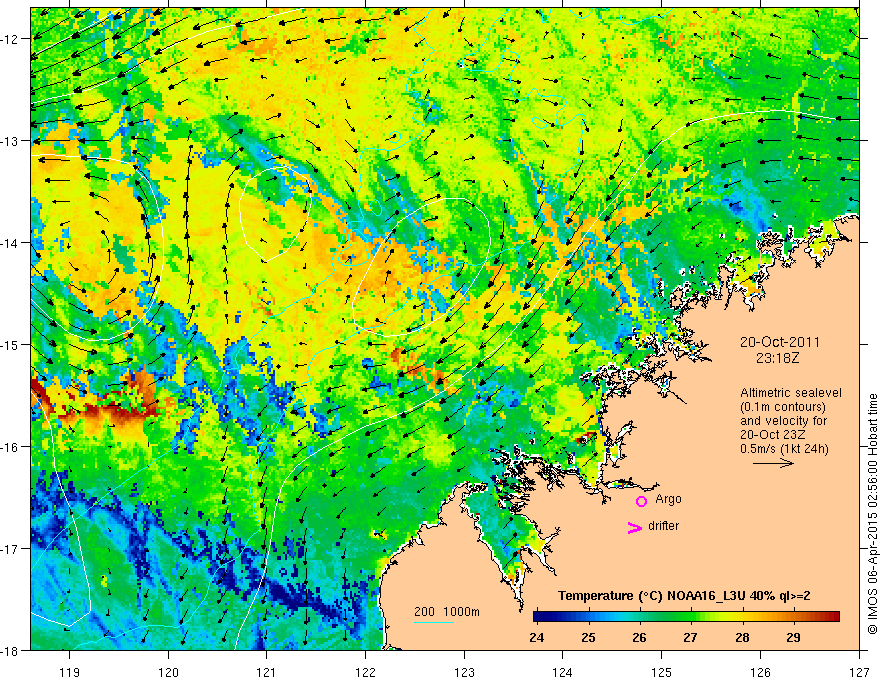880x680 pixels.
Task: Click color bar tick label 29
Action: pos(793,637)
